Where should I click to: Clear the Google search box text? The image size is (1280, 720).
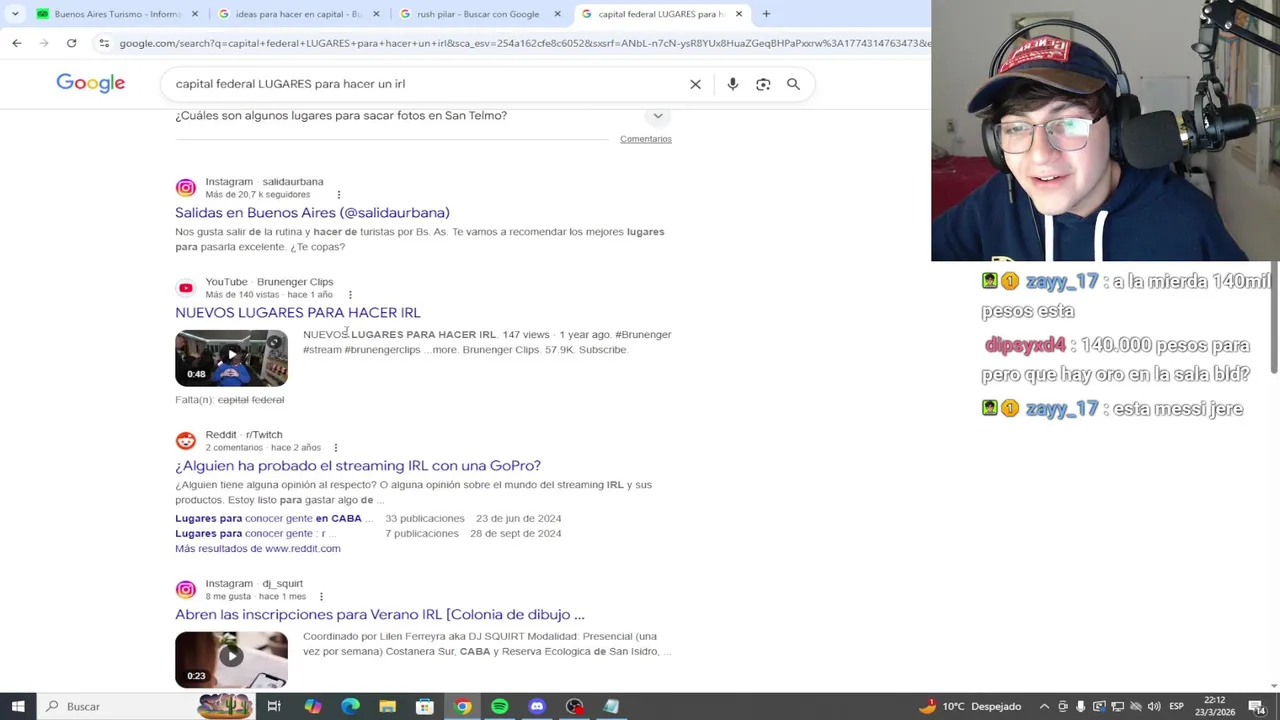[x=695, y=84]
